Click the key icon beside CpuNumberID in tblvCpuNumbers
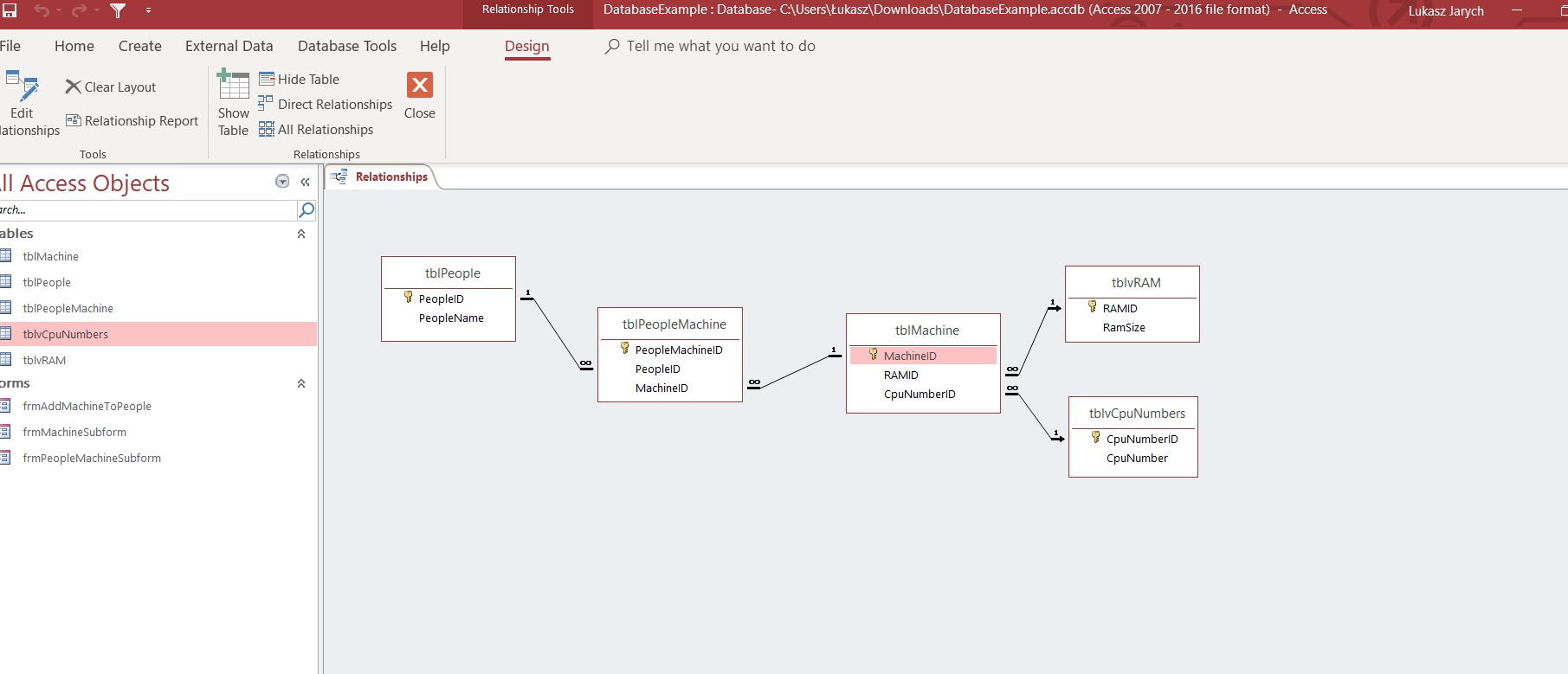Image resolution: width=1568 pixels, height=674 pixels. coord(1096,438)
